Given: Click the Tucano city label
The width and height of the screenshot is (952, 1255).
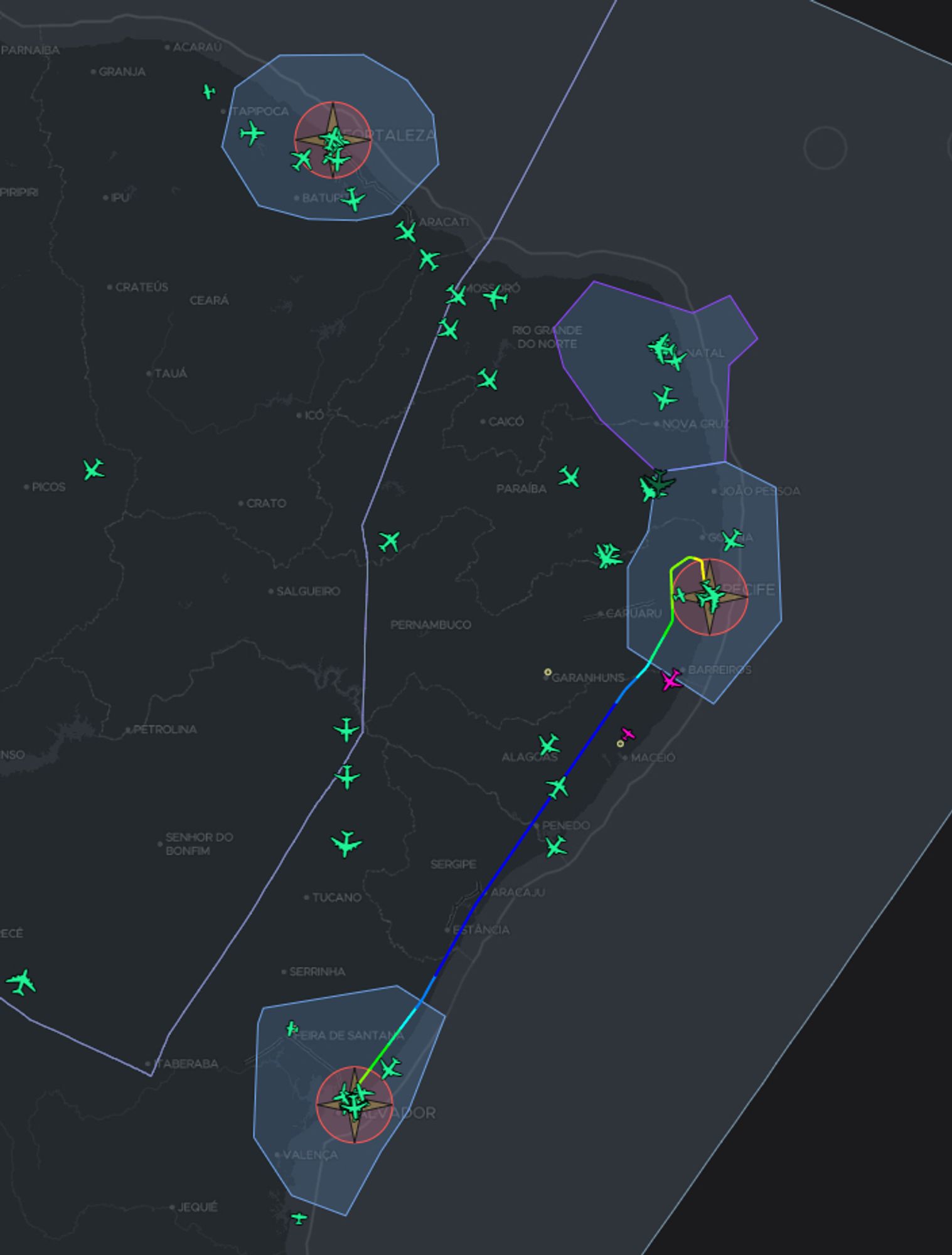Looking at the screenshot, I should point(336,897).
